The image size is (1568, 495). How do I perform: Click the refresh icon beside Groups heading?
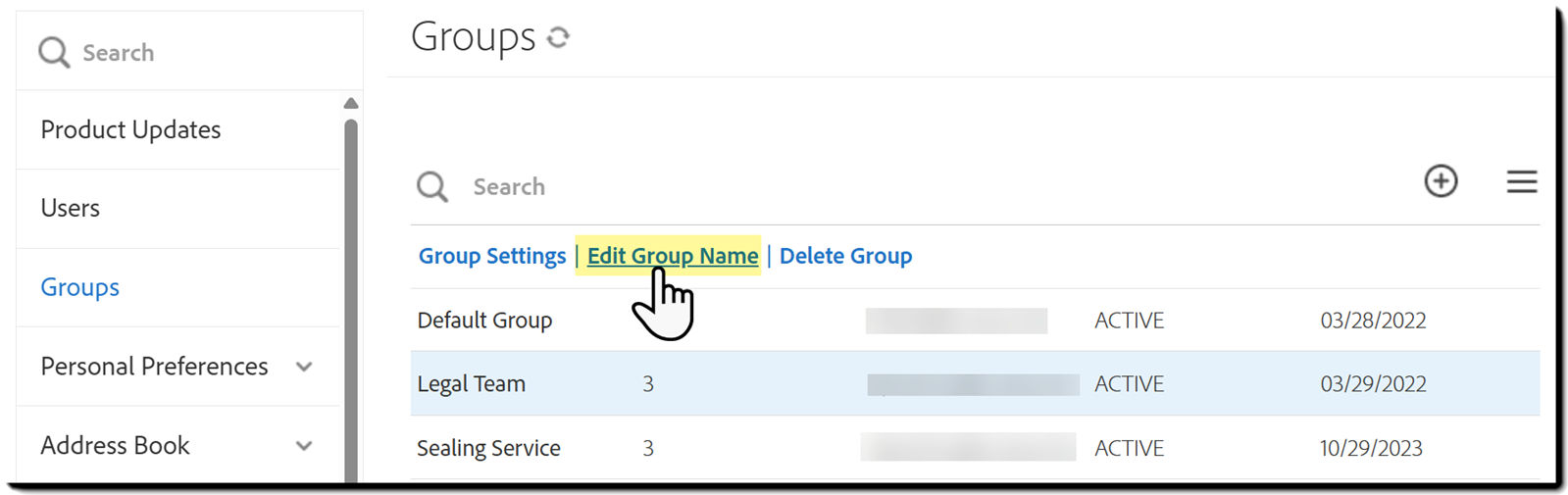[x=558, y=37]
